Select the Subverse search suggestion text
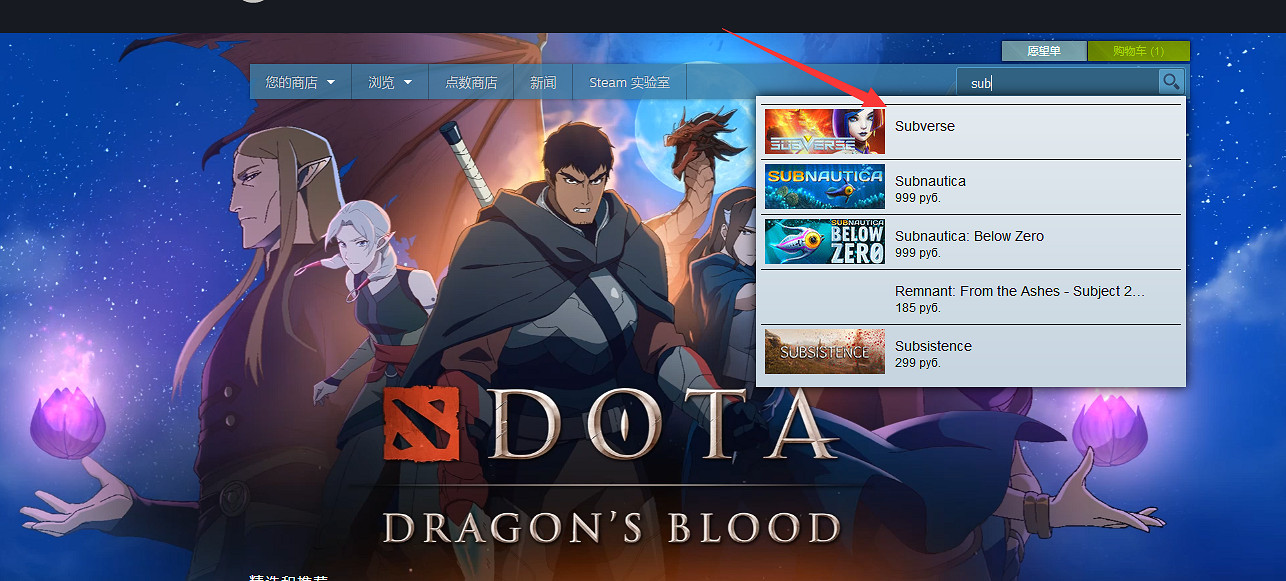1286x581 pixels. [x=925, y=126]
